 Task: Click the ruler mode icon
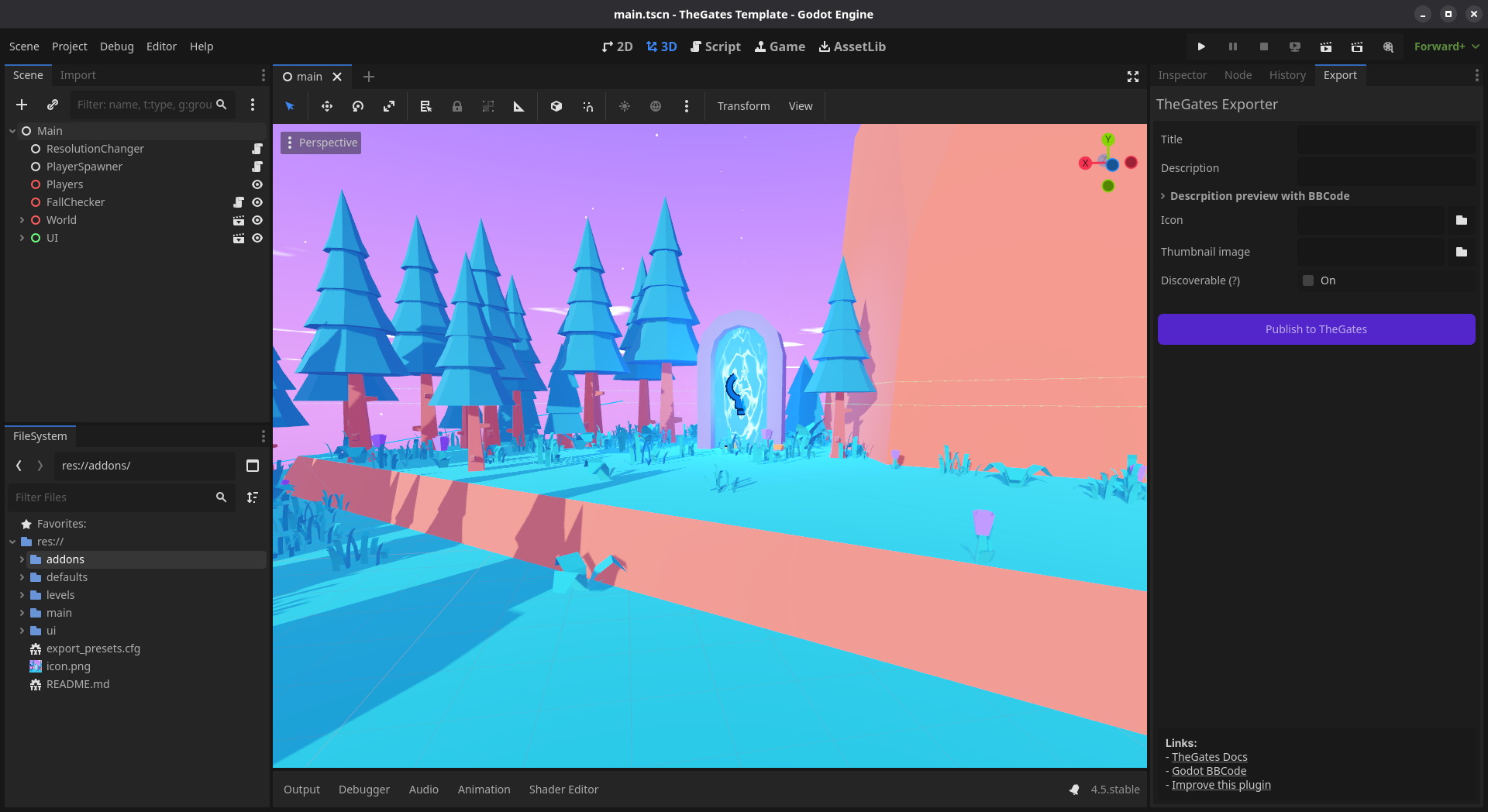(518, 106)
